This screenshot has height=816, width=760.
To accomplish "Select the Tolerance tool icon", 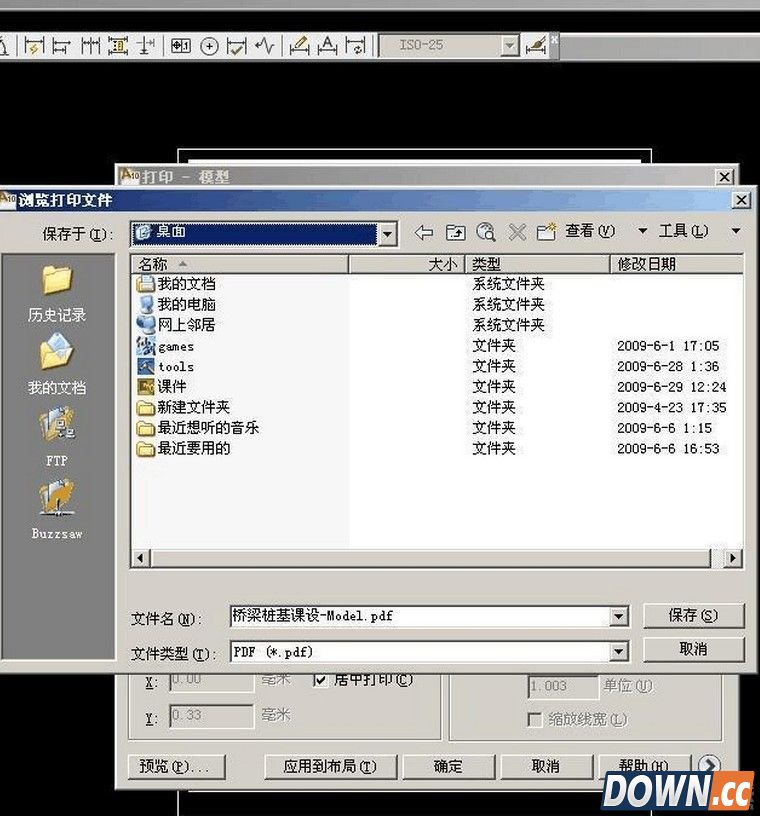I will tap(181, 46).
